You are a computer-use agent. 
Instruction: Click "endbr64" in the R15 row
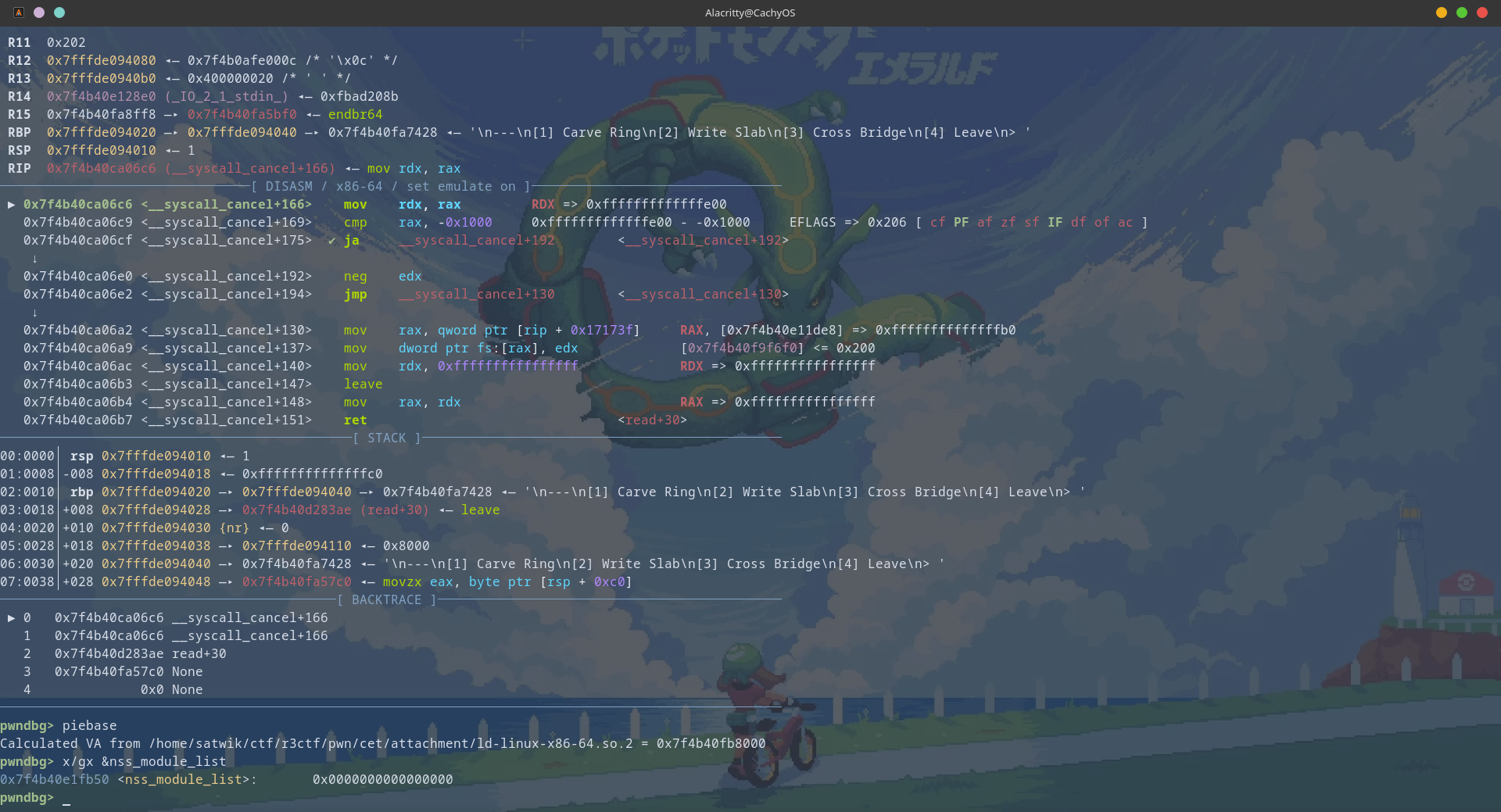pos(356,114)
